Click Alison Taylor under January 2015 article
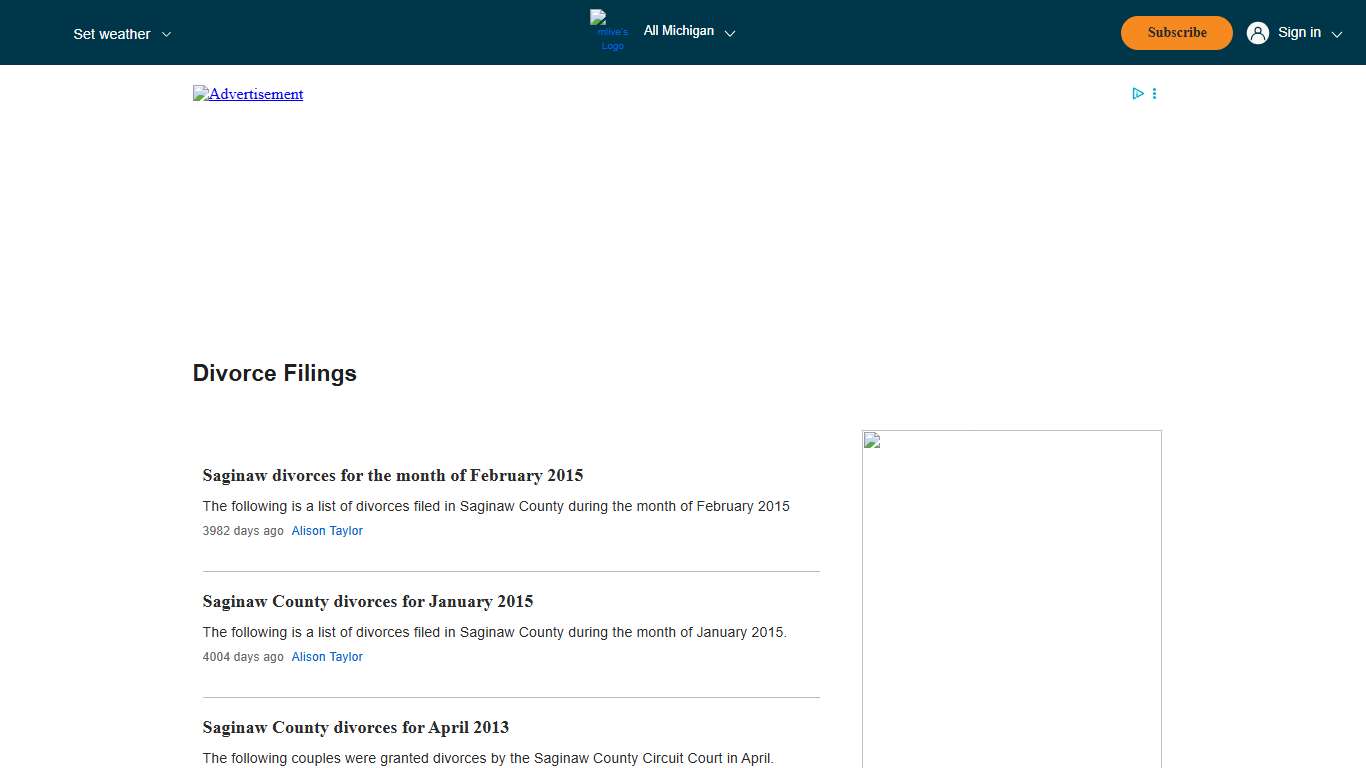This screenshot has height=768, width=1366. [327, 657]
